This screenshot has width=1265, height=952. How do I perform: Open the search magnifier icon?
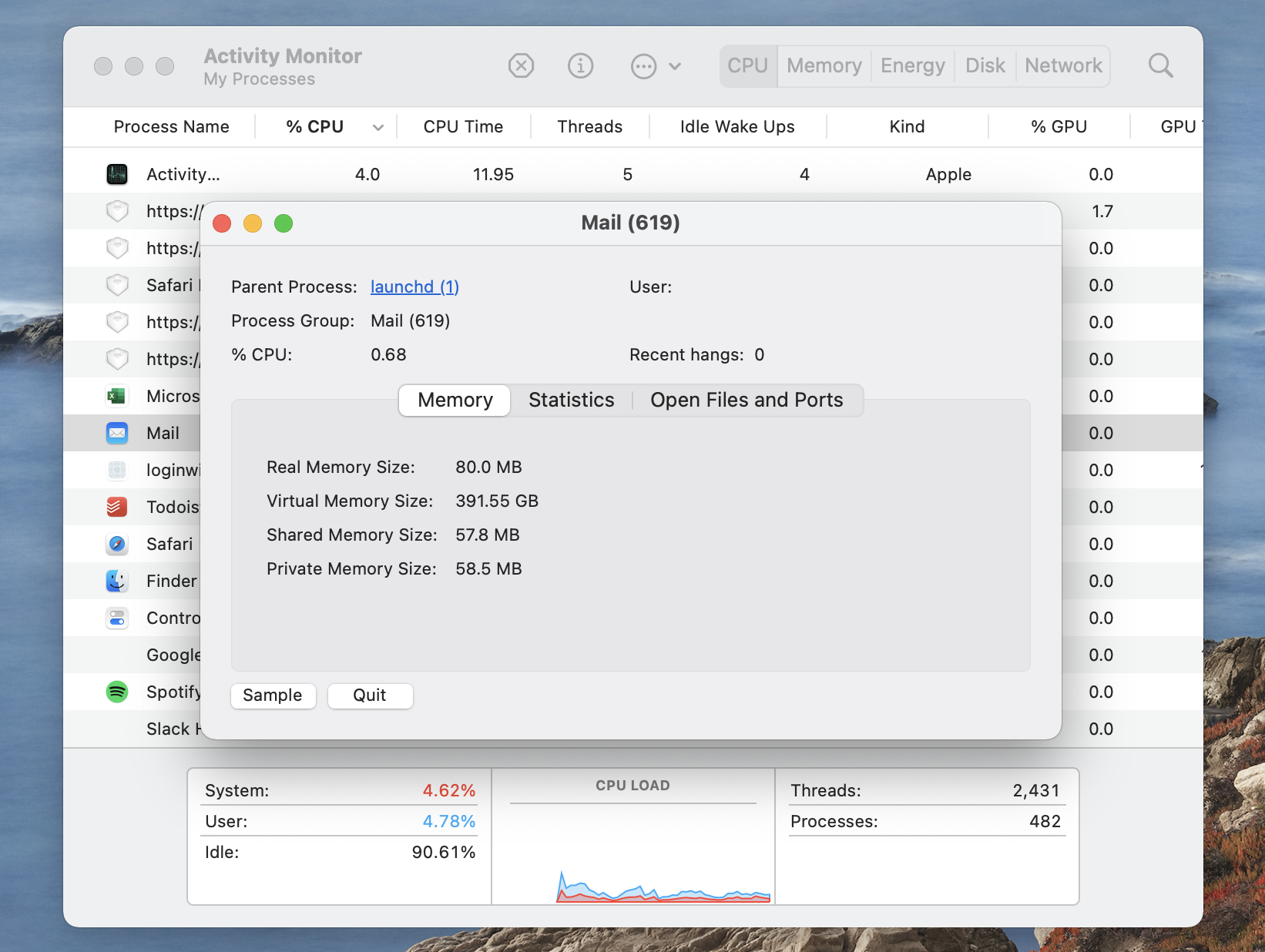1160,65
